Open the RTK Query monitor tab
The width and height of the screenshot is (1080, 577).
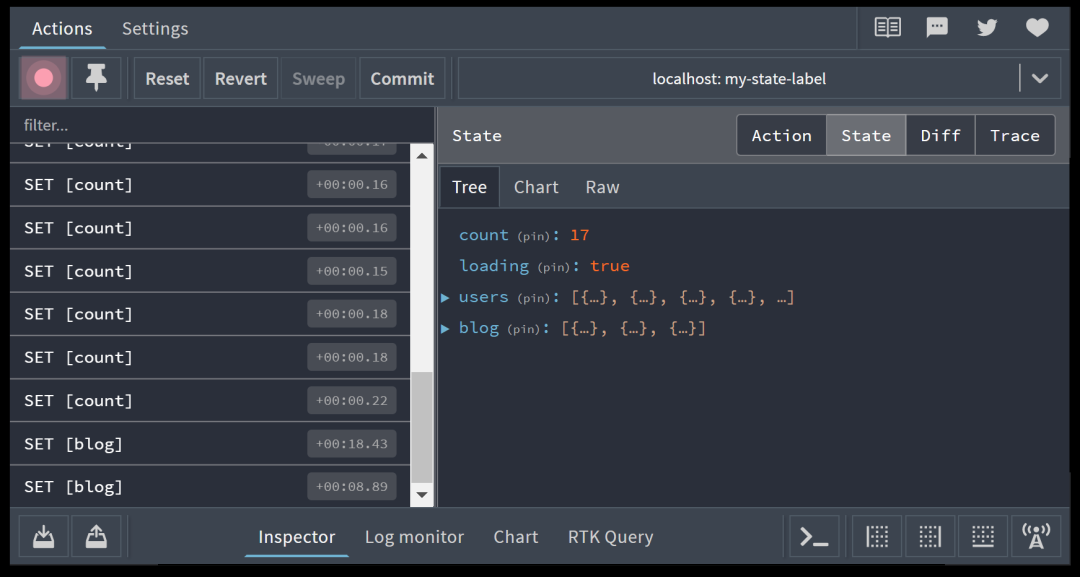(610, 536)
